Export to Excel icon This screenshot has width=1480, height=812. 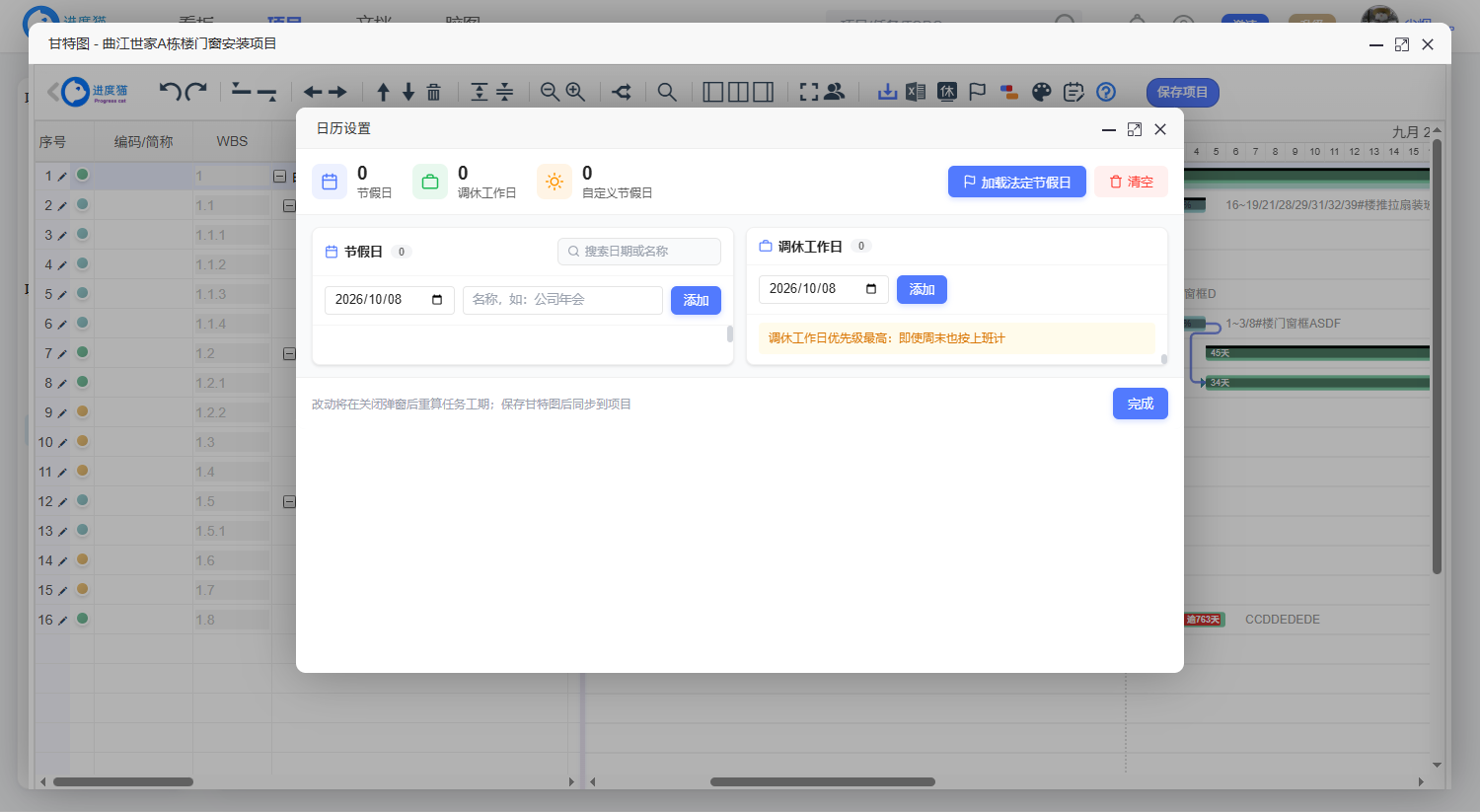coord(916,92)
